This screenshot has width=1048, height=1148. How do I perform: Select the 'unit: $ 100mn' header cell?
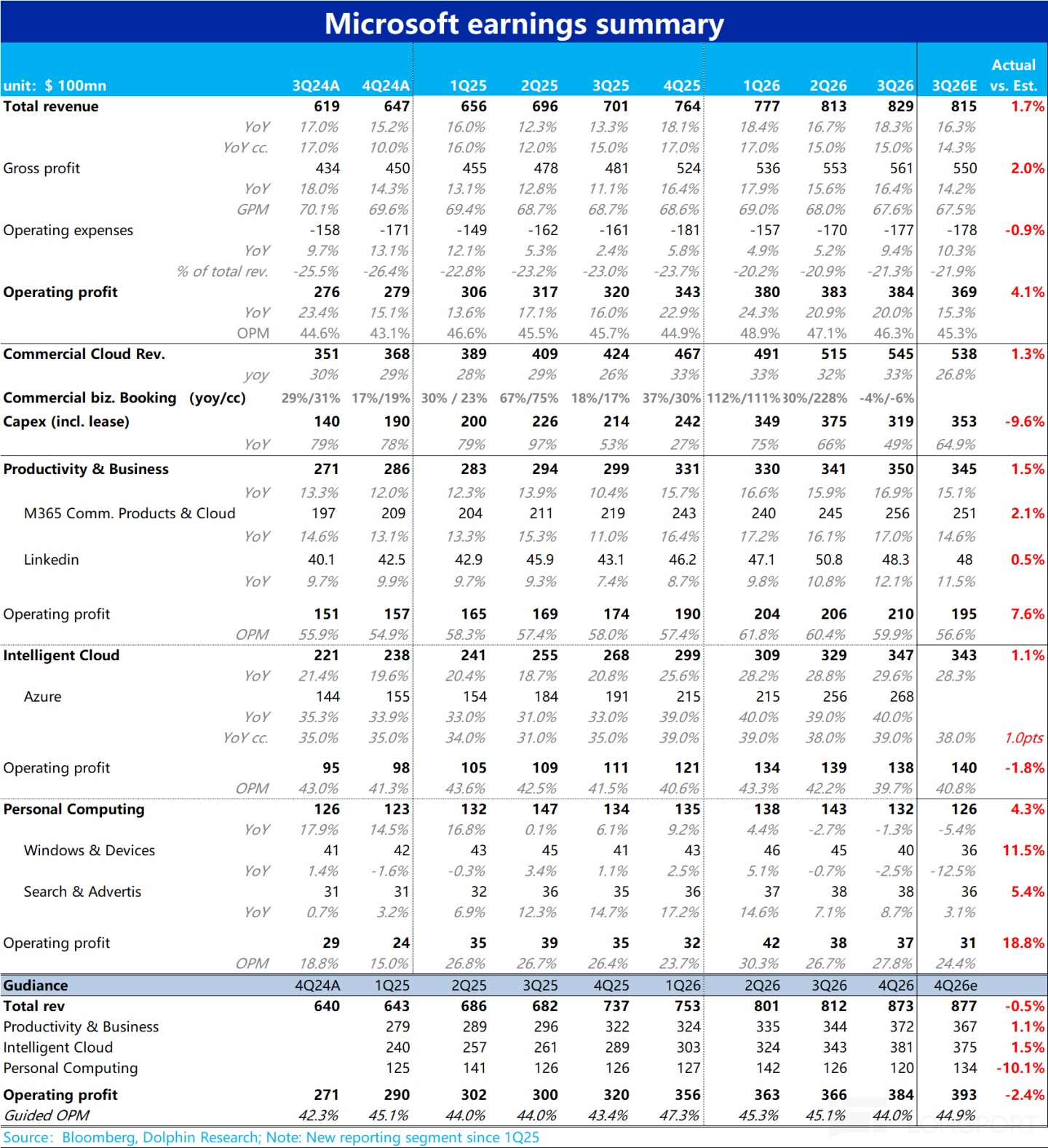tap(55, 86)
